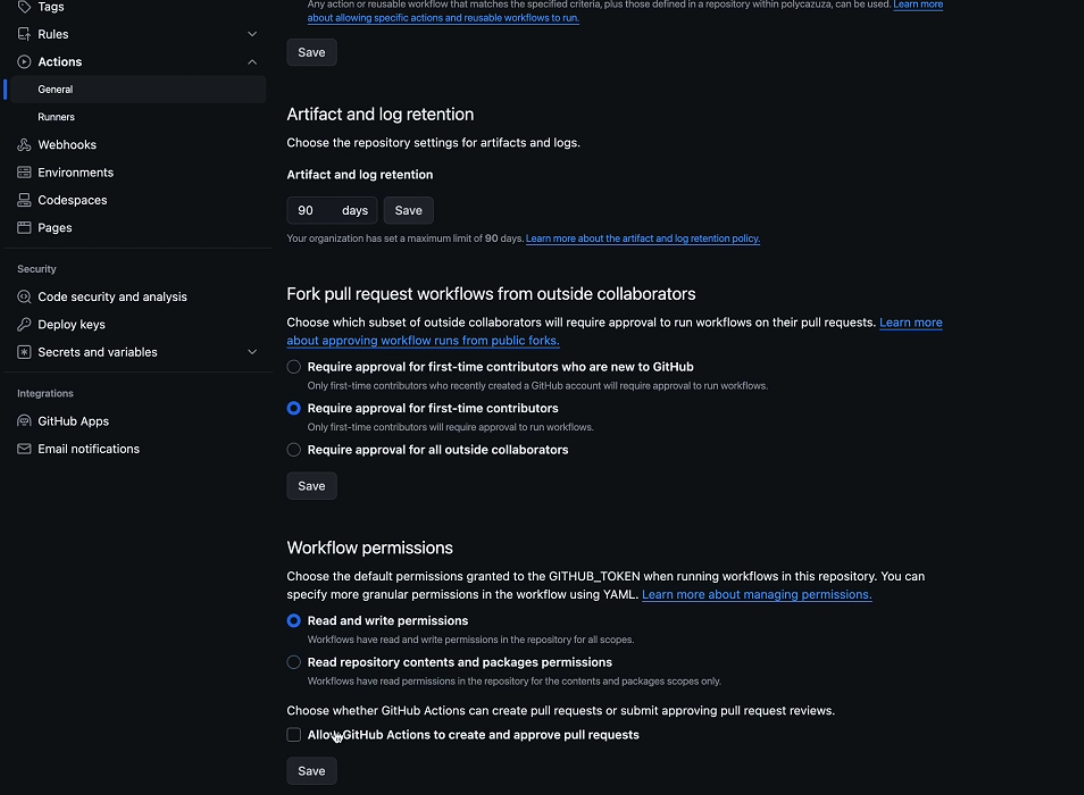Enable Allow GitHub Actions to create pull requests
Image resolution: width=1084 pixels, height=795 pixels.
coord(294,735)
